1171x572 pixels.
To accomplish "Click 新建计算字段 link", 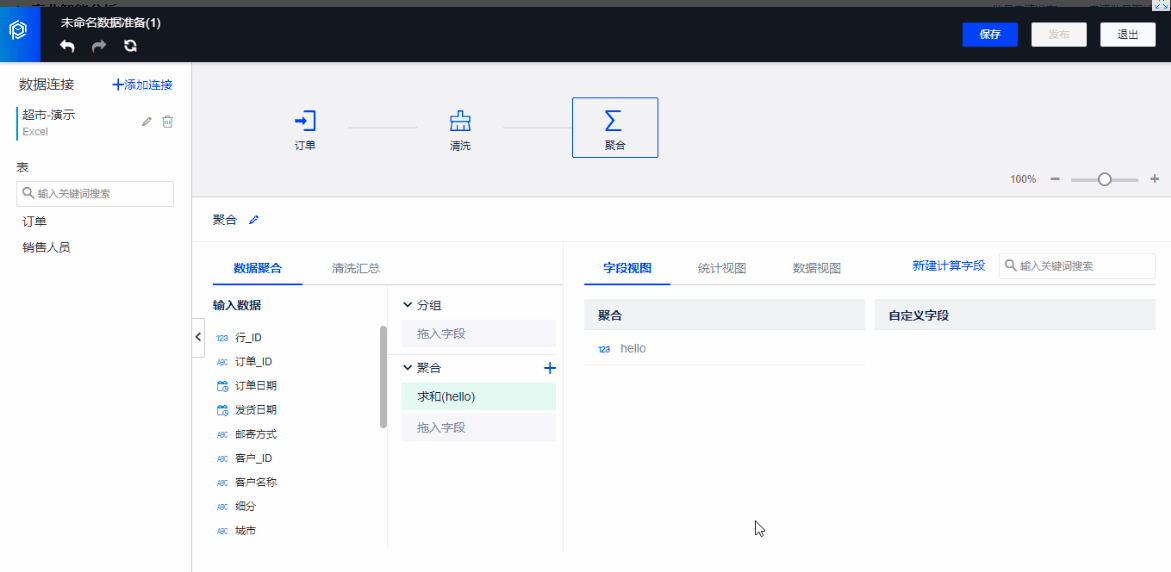I will (949, 266).
